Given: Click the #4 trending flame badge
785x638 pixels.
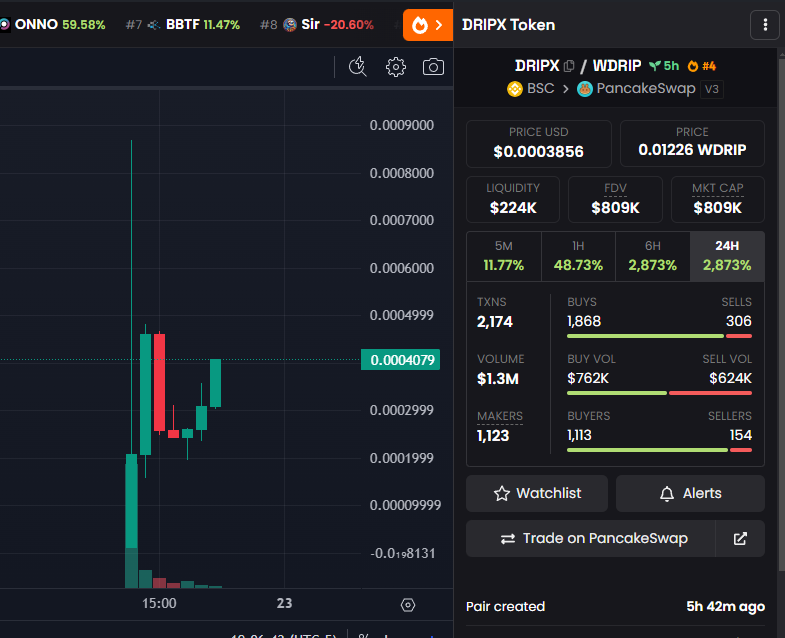Looking at the screenshot, I should pos(701,66).
